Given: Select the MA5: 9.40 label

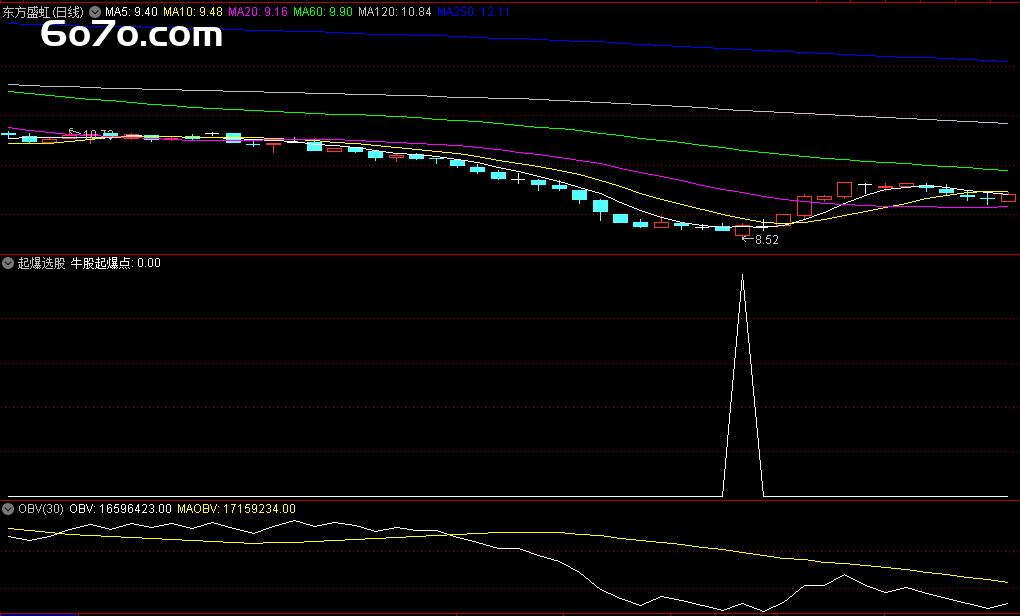Looking at the screenshot, I should click(x=131, y=11).
